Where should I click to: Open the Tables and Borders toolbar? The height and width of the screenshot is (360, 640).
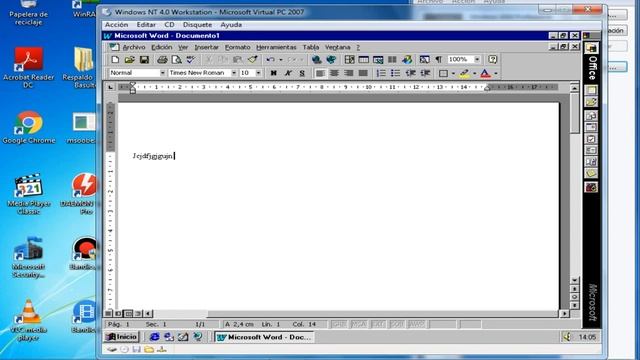(349, 60)
